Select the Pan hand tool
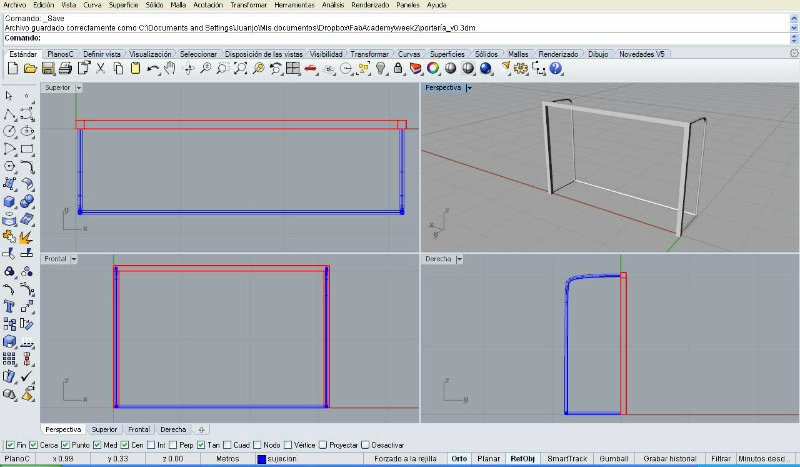This screenshot has height=467, width=800. pos(170,68)
